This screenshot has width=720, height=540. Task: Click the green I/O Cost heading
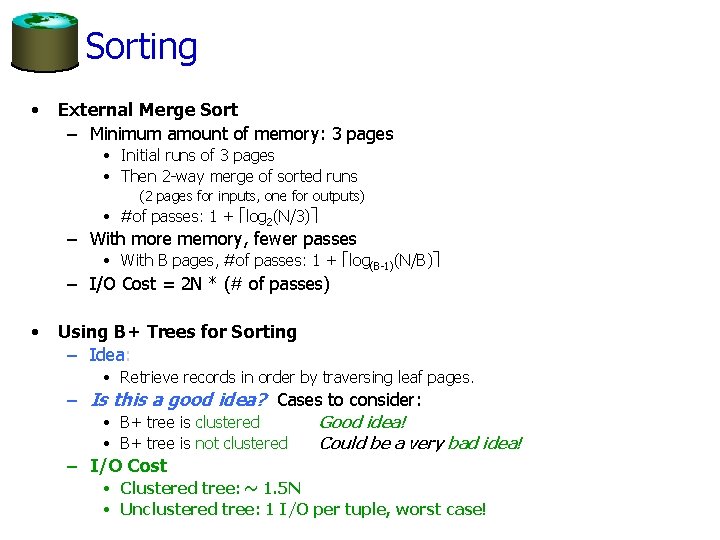[129, 466]
